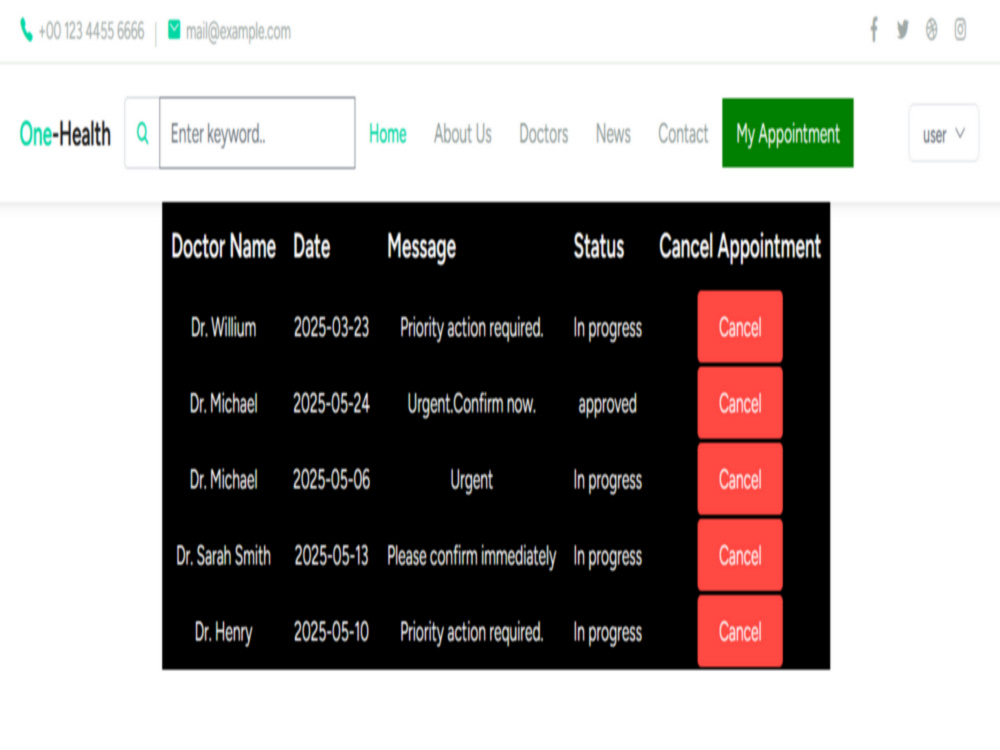The width and height of the screenshot is (1000, 750).
Task: Click Dr. Henry's In progress status
Action: [607, 633]
